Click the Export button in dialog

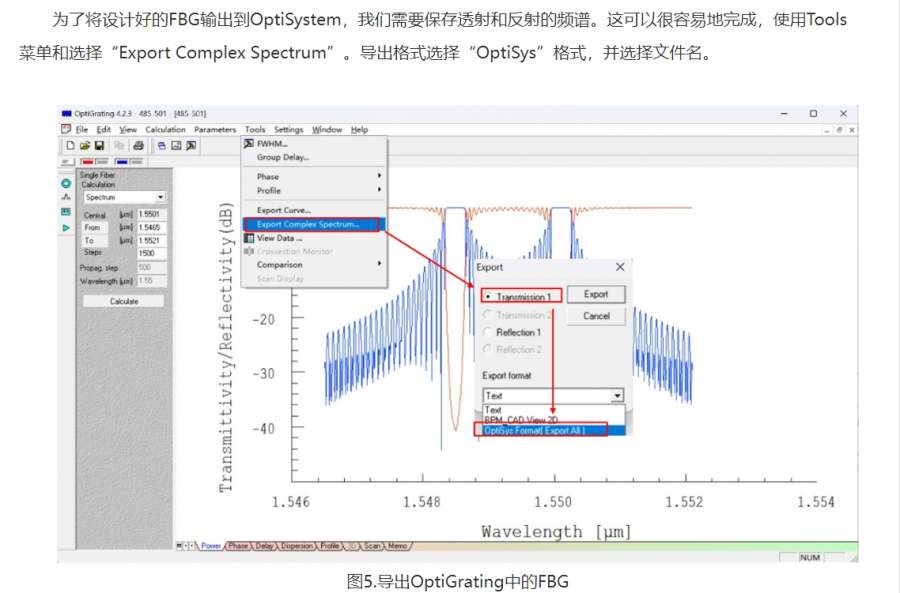596,294
